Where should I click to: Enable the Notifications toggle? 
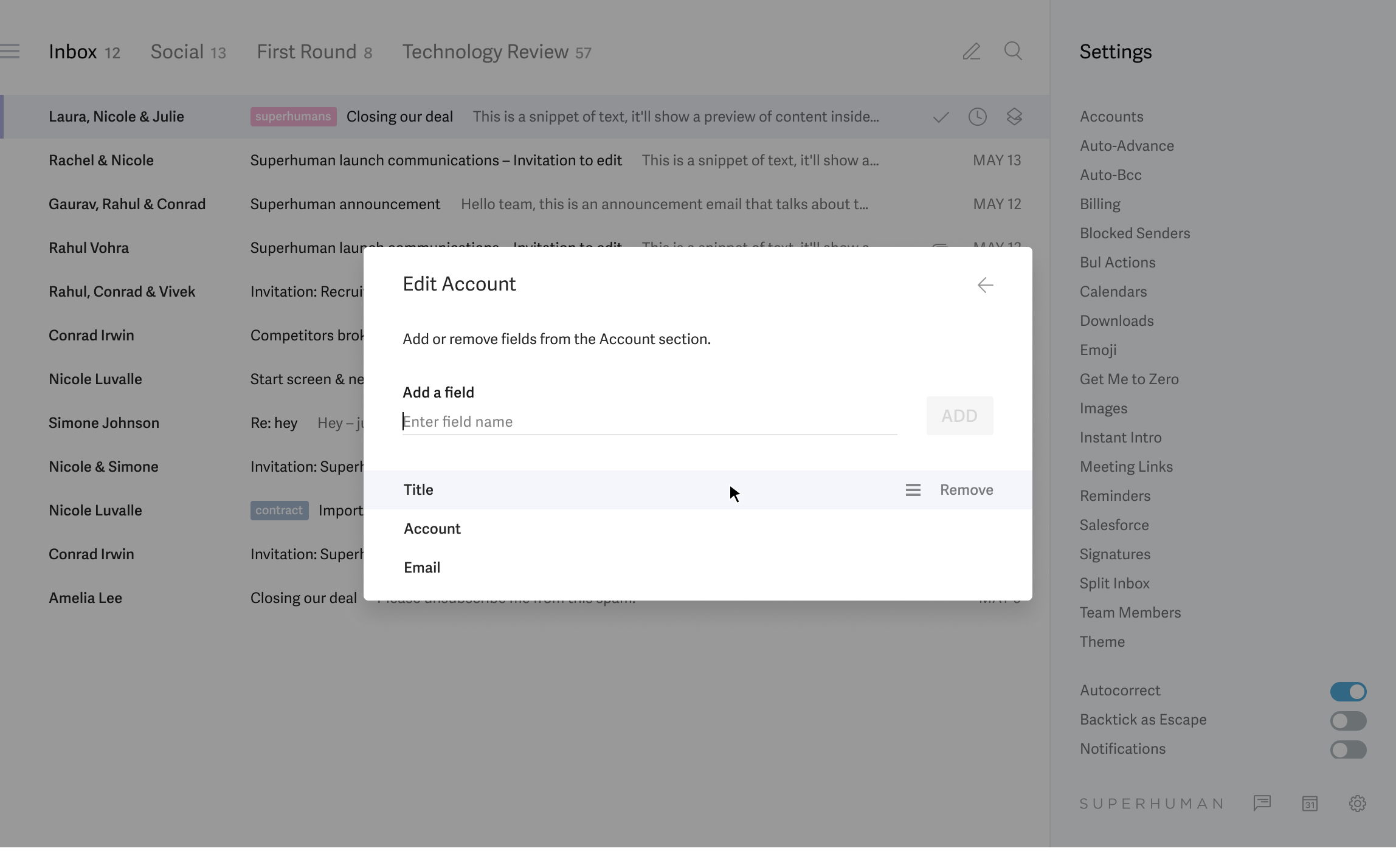[x=1348, y=749]
